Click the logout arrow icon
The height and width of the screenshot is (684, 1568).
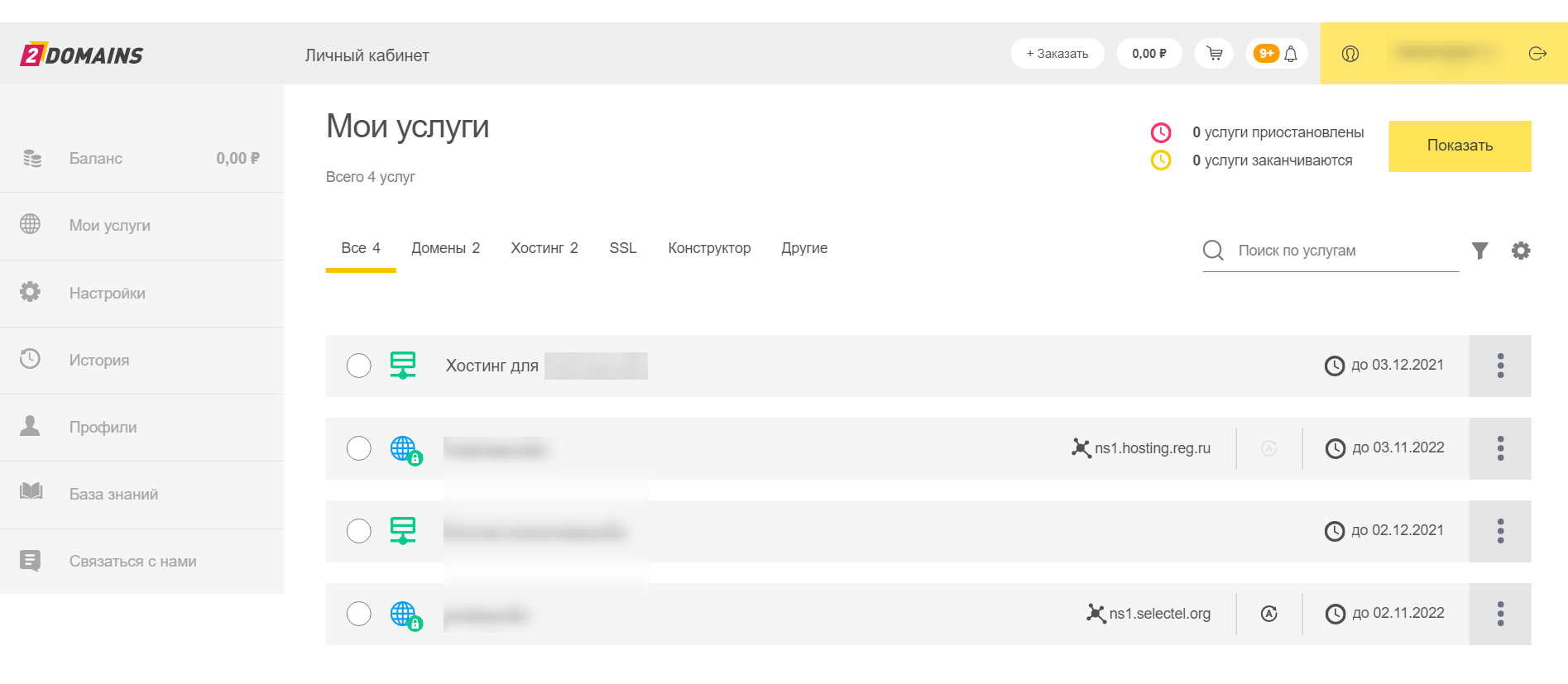tap(1537, 54)
